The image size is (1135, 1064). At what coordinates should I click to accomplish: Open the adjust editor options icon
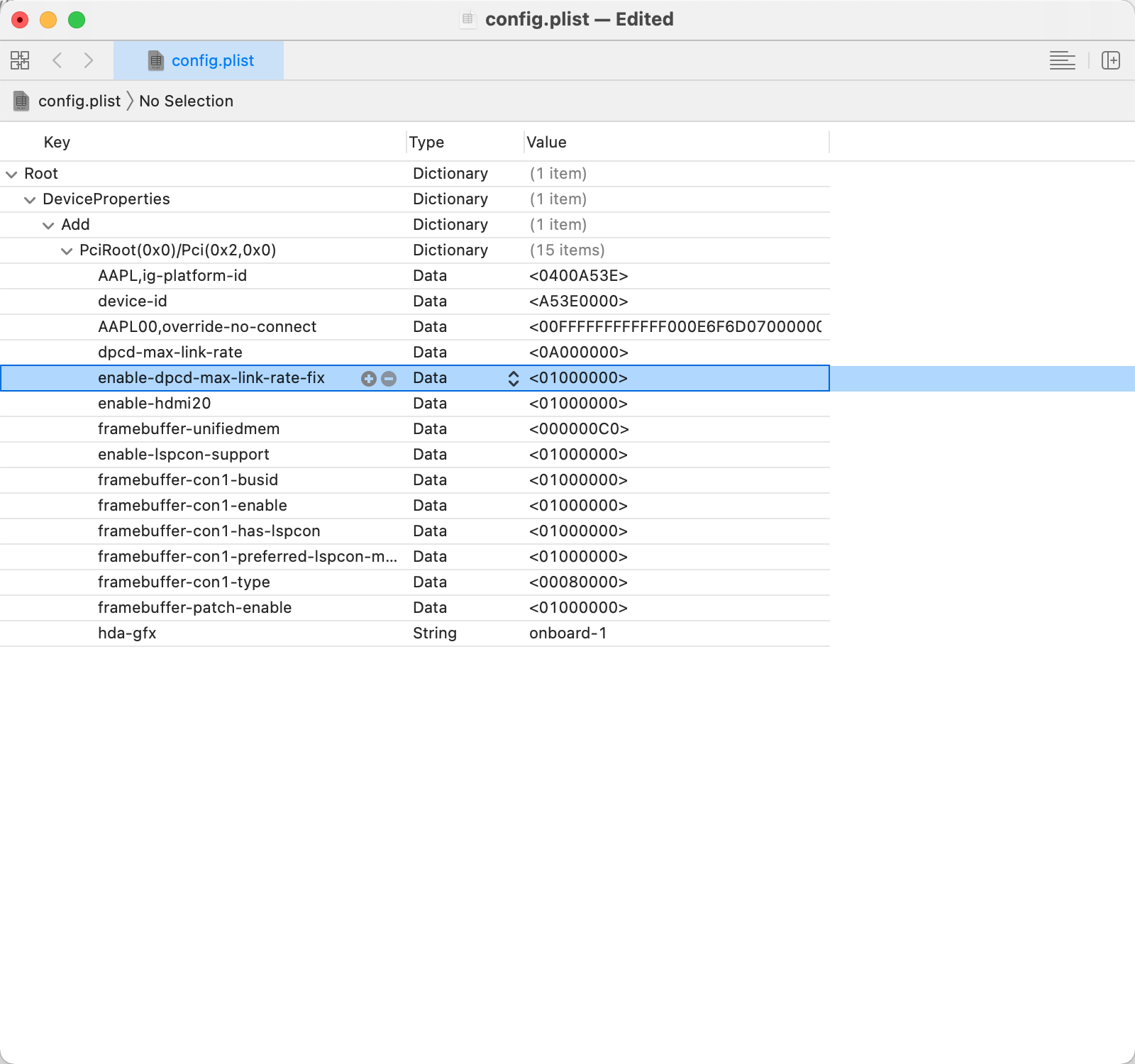[x=1062, y=60]
